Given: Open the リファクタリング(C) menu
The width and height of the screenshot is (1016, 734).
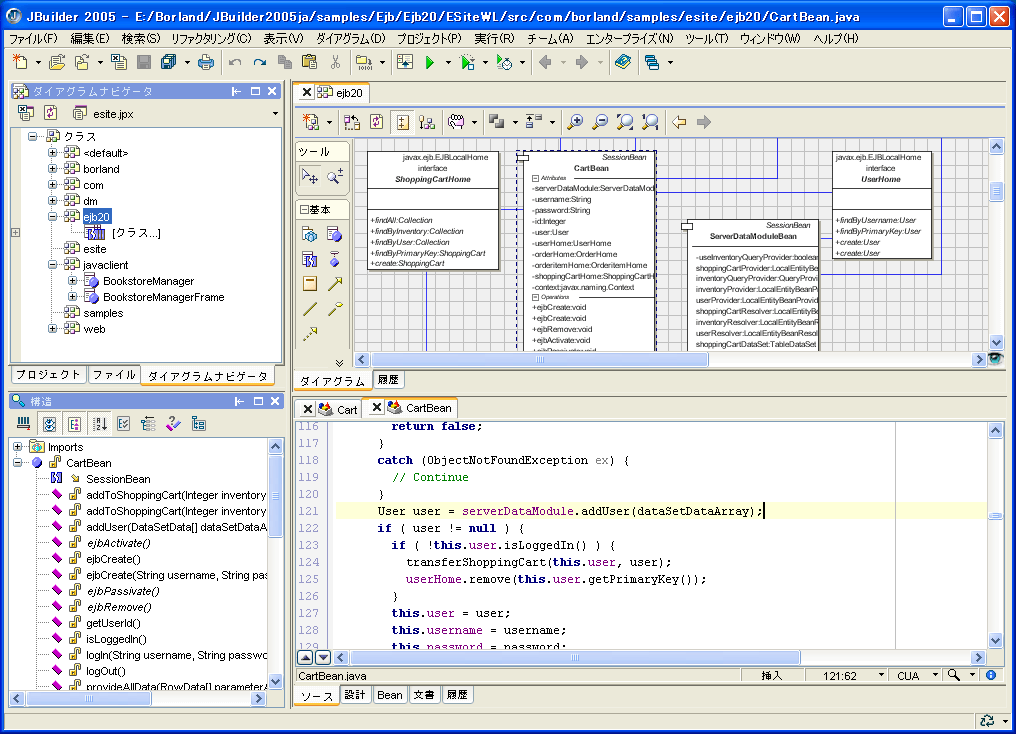Looking at the screenshot, I should point(211,39).
